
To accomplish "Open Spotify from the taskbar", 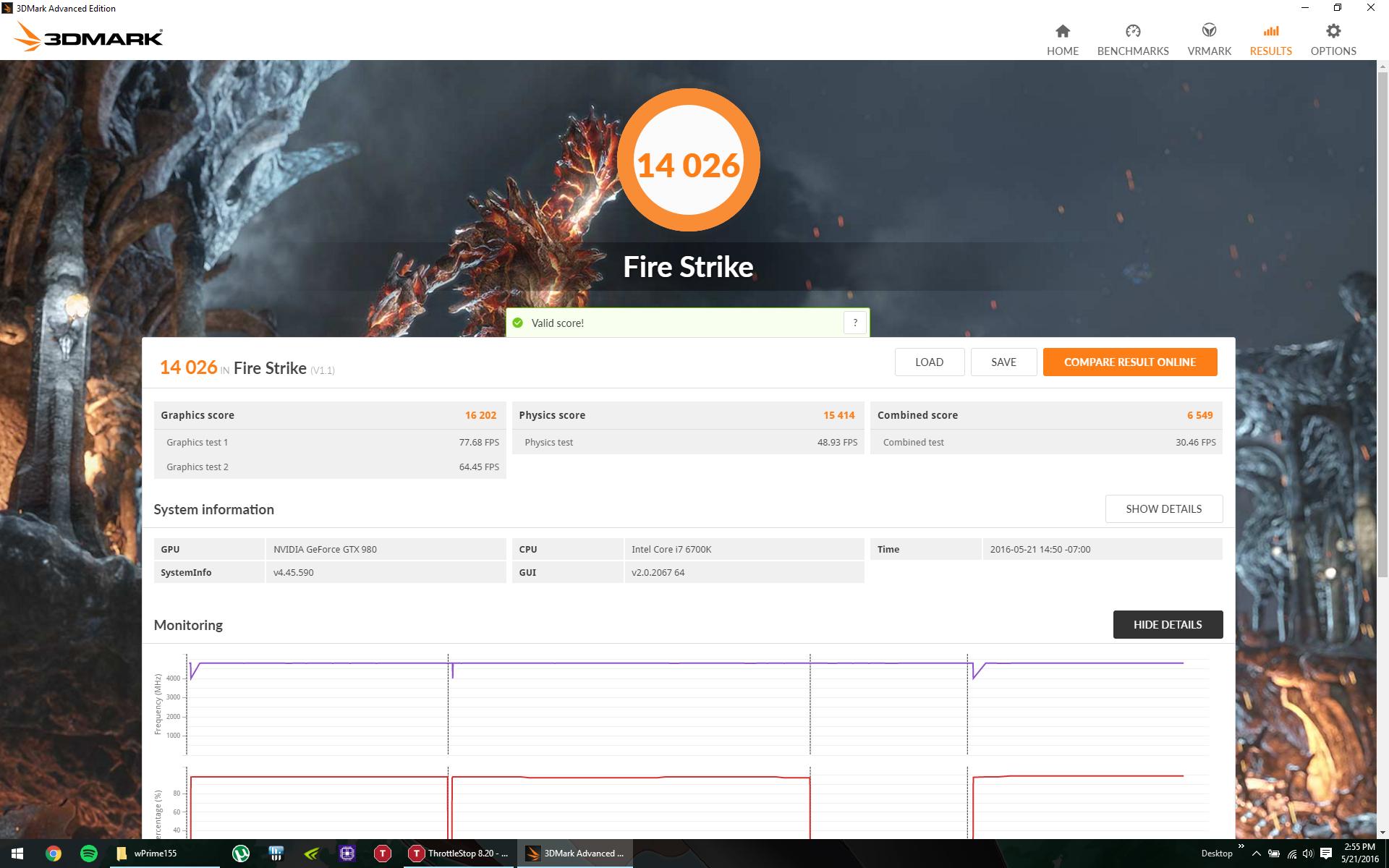I will tap(88, 854).
